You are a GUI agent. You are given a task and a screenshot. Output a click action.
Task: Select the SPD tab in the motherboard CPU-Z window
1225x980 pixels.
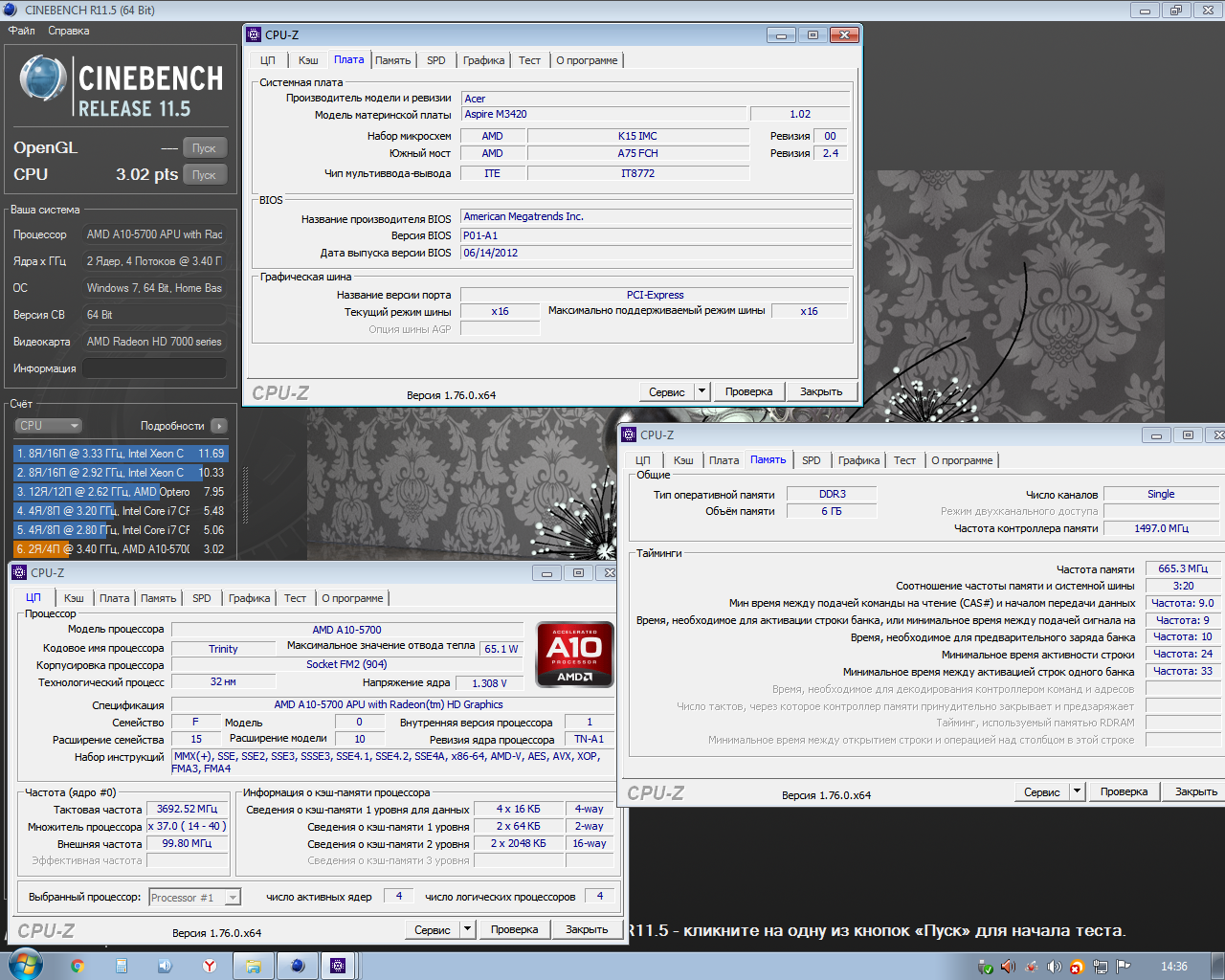click(436, 60)
